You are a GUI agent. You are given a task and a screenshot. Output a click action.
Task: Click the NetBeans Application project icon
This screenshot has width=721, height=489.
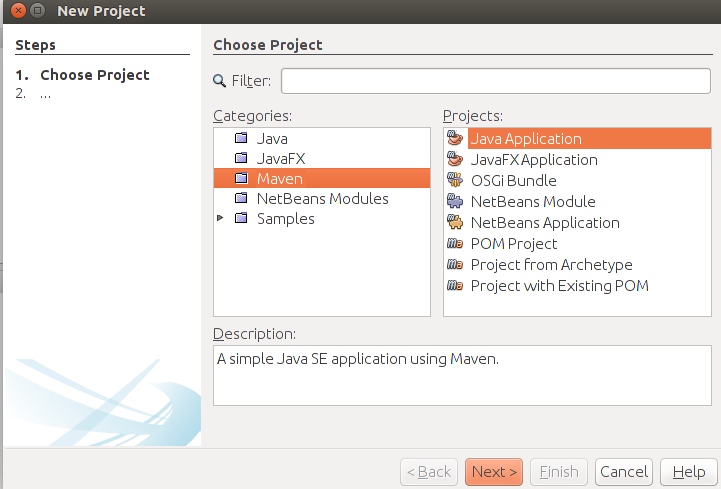click(455, 223)
